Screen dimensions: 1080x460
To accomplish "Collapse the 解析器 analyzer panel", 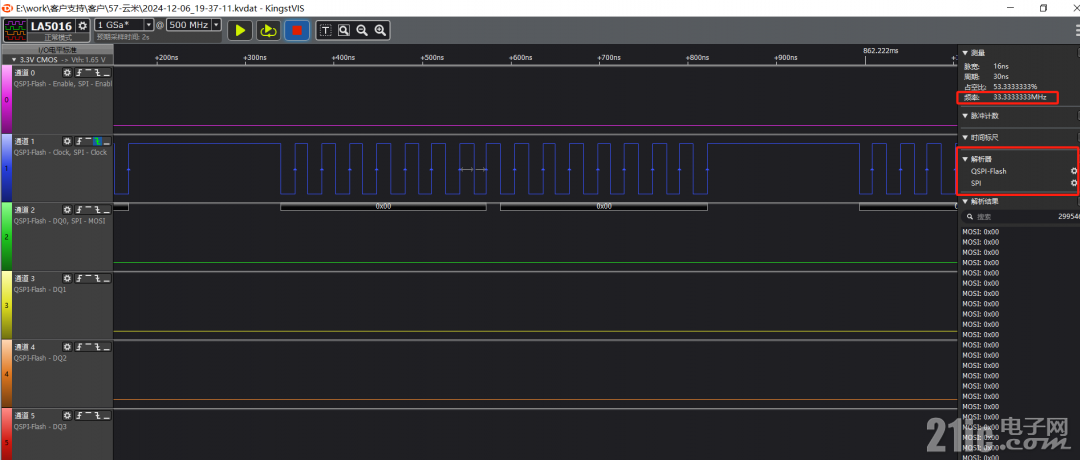I will (965, 159).
